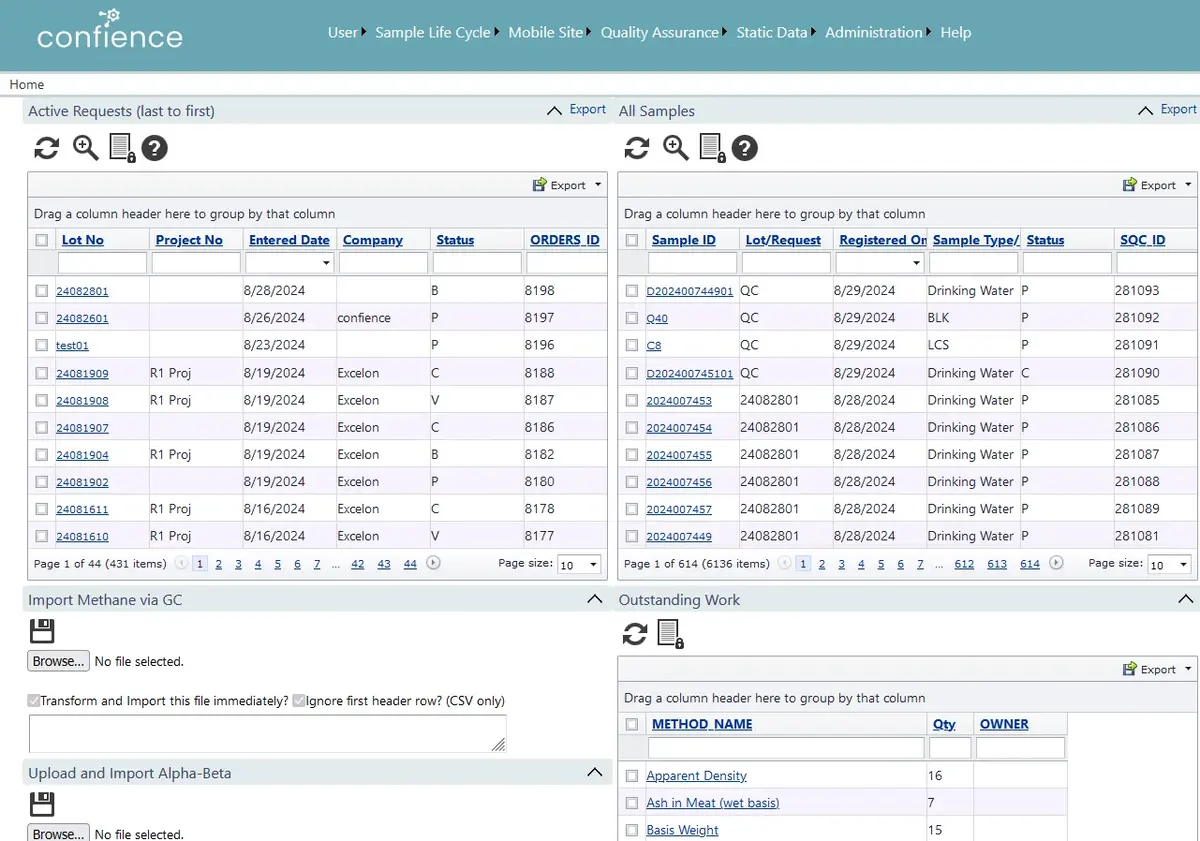
Task: Check the box for lot 24082601
Action: (x=41, y=318)
